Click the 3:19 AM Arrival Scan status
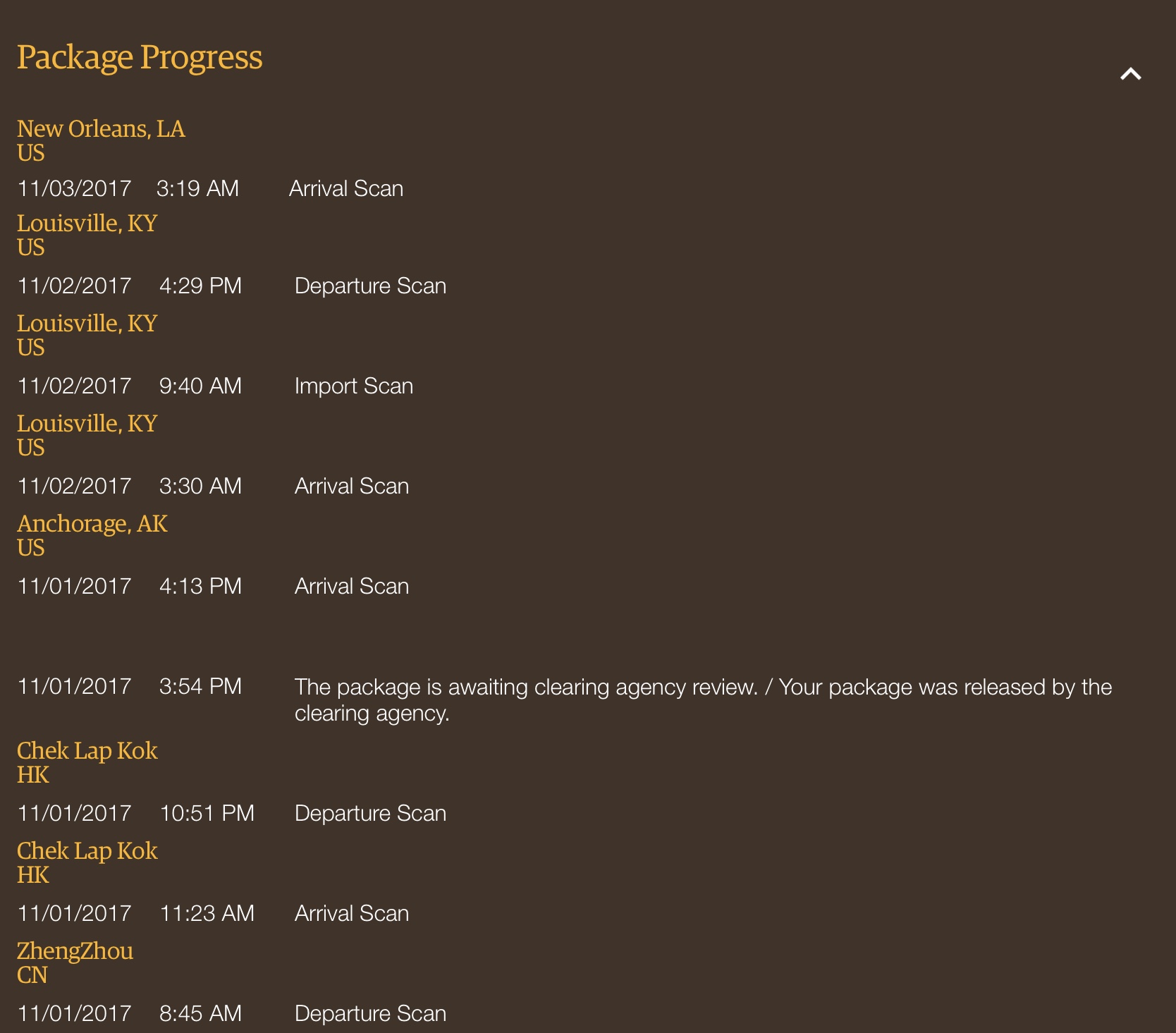 click(346, 188)
